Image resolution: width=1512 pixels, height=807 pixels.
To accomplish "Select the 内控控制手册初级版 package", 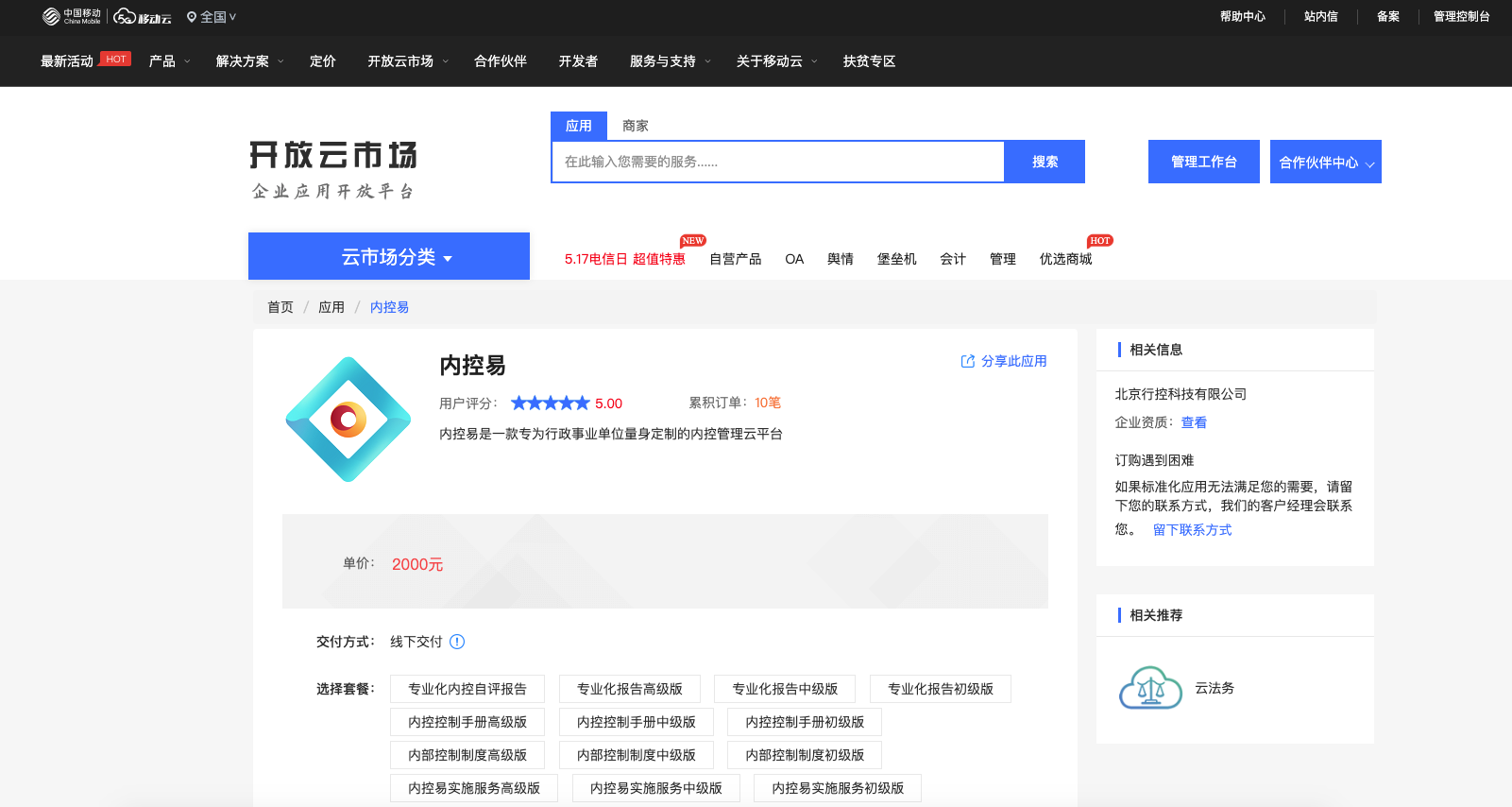I will (805, 722).
